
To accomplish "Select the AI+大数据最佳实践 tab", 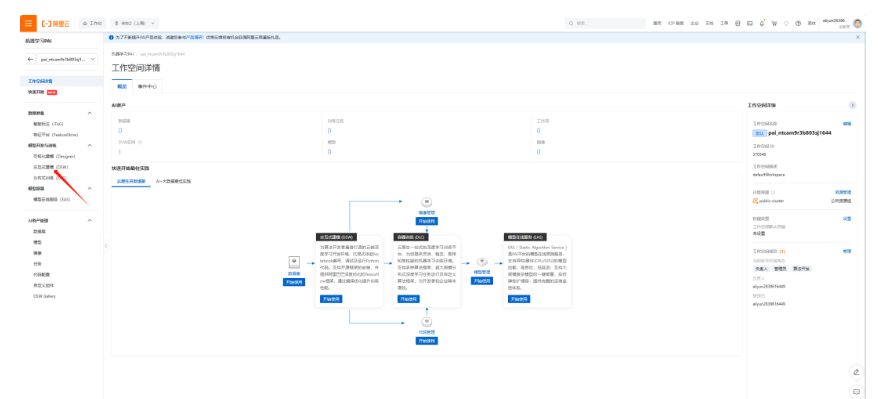I will pyautogui.click(x=174, y=181).
